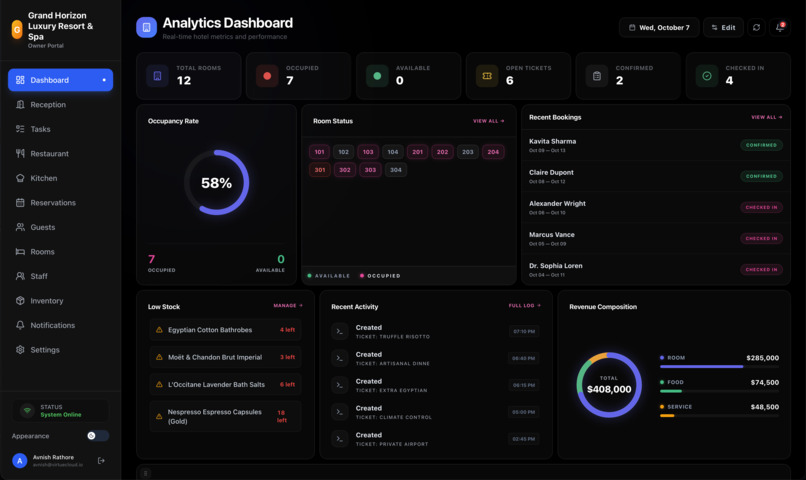
Task: Click the system status wifi icon
Action: coord(26,411)
